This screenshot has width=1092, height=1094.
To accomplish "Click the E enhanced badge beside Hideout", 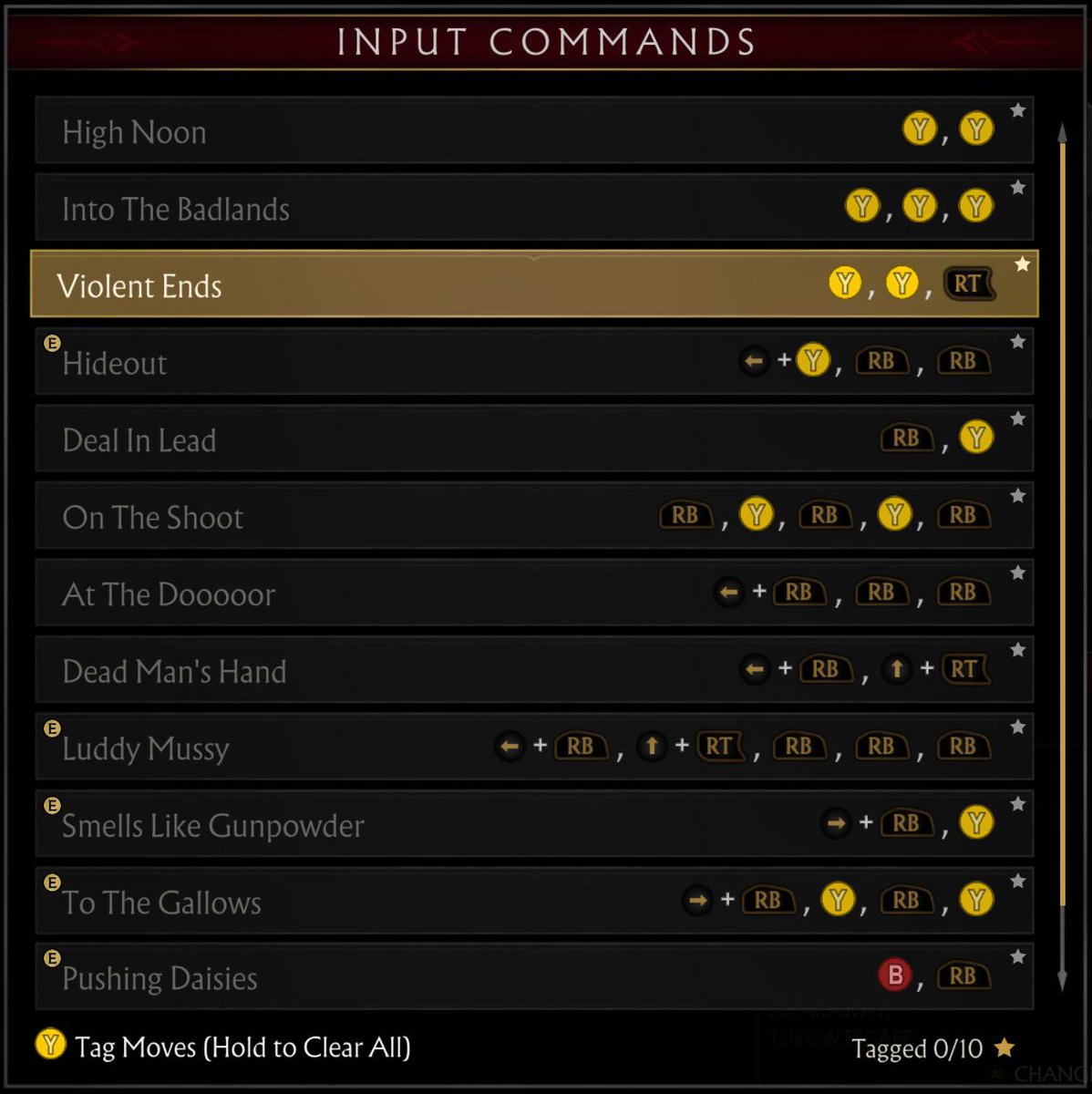I will (52, 344).
